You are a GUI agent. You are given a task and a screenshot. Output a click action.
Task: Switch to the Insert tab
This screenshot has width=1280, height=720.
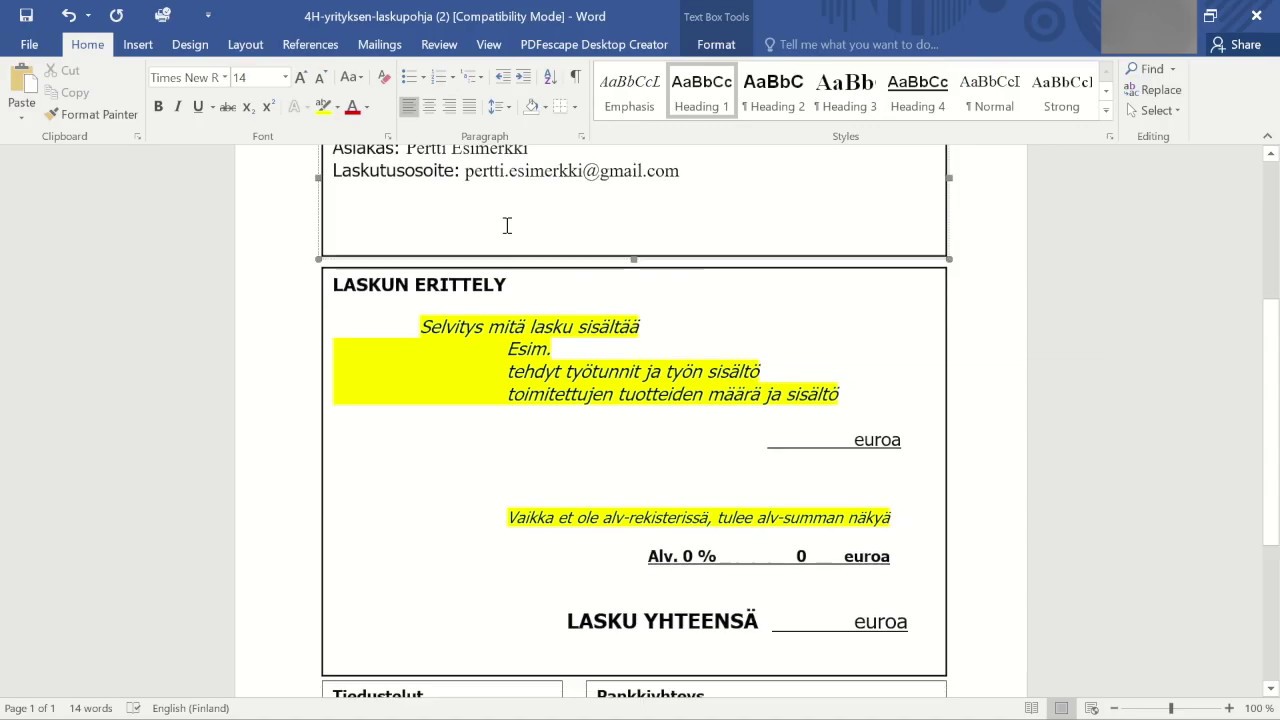(138, 44)
